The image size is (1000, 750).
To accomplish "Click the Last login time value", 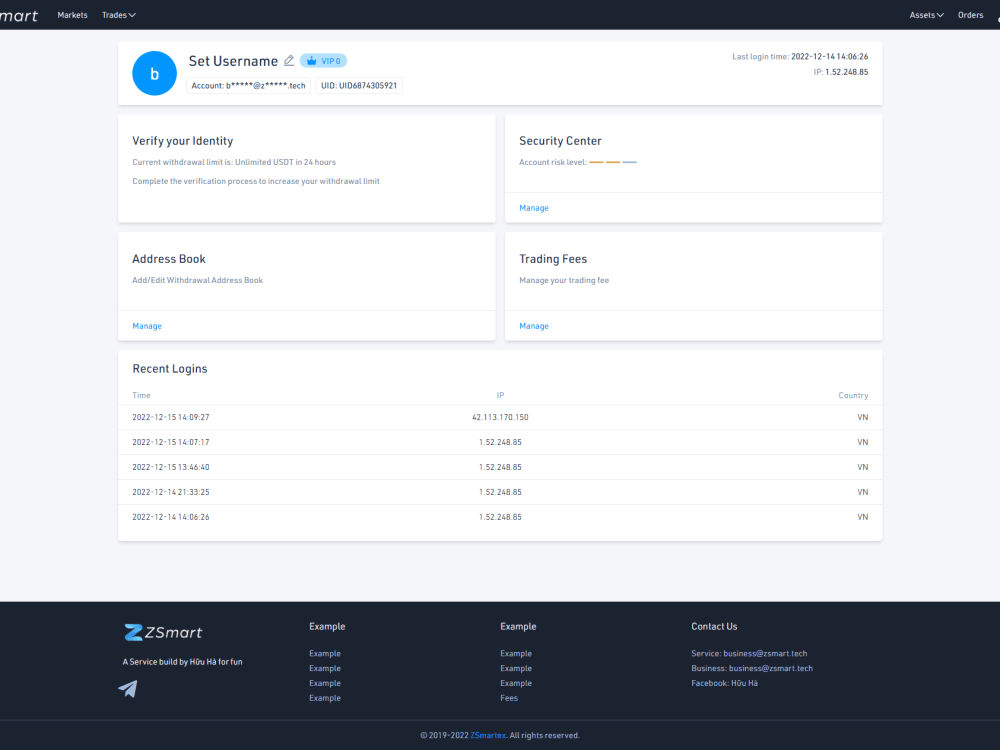I will tap(829, 57).
